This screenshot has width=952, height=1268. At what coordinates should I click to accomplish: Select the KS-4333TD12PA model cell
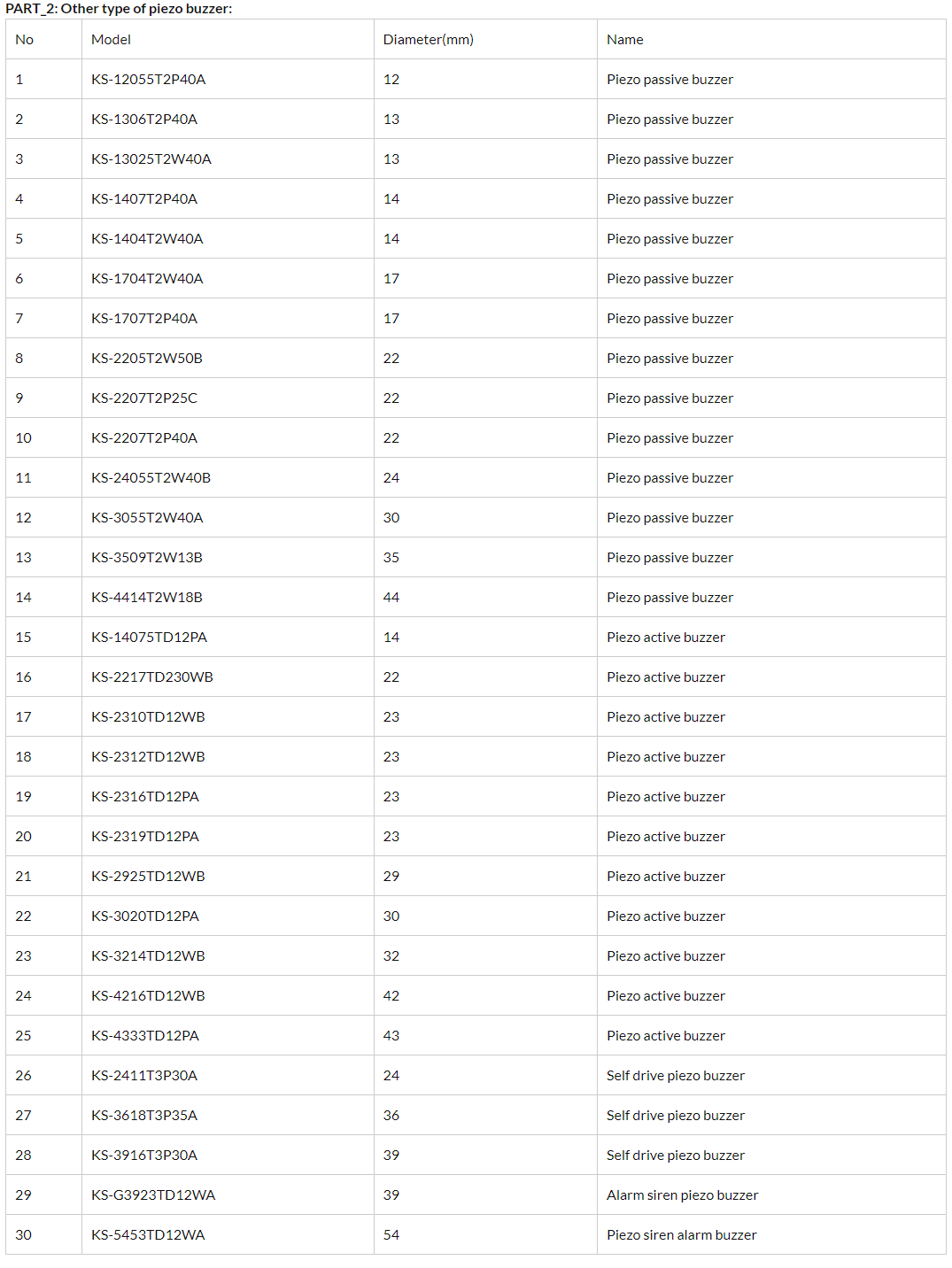(144, 1036)
